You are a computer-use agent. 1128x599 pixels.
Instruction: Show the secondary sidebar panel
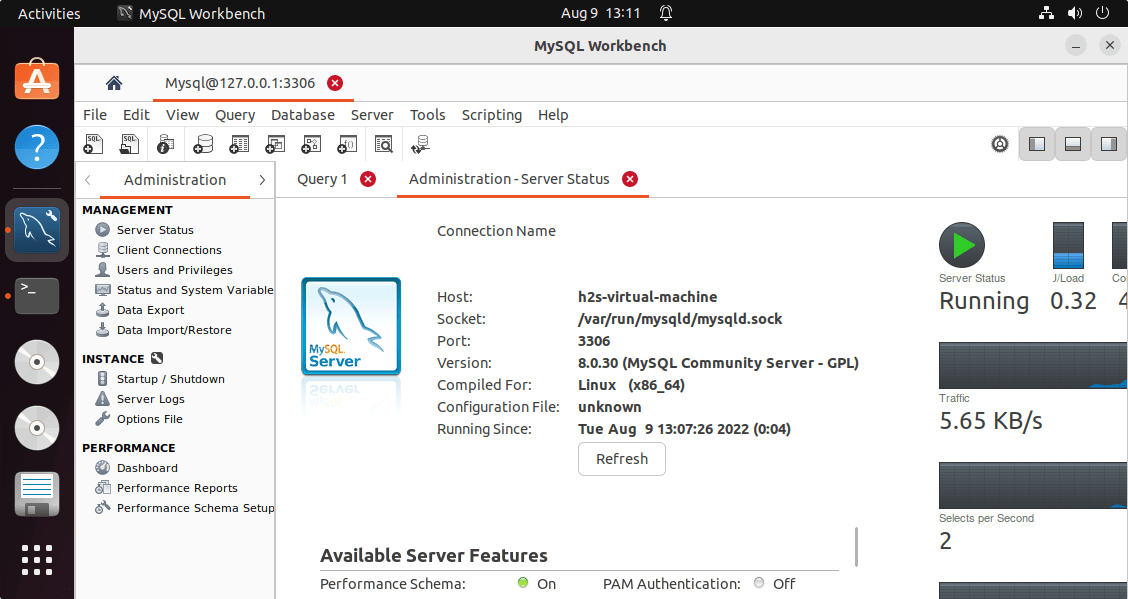(1108, 143)
